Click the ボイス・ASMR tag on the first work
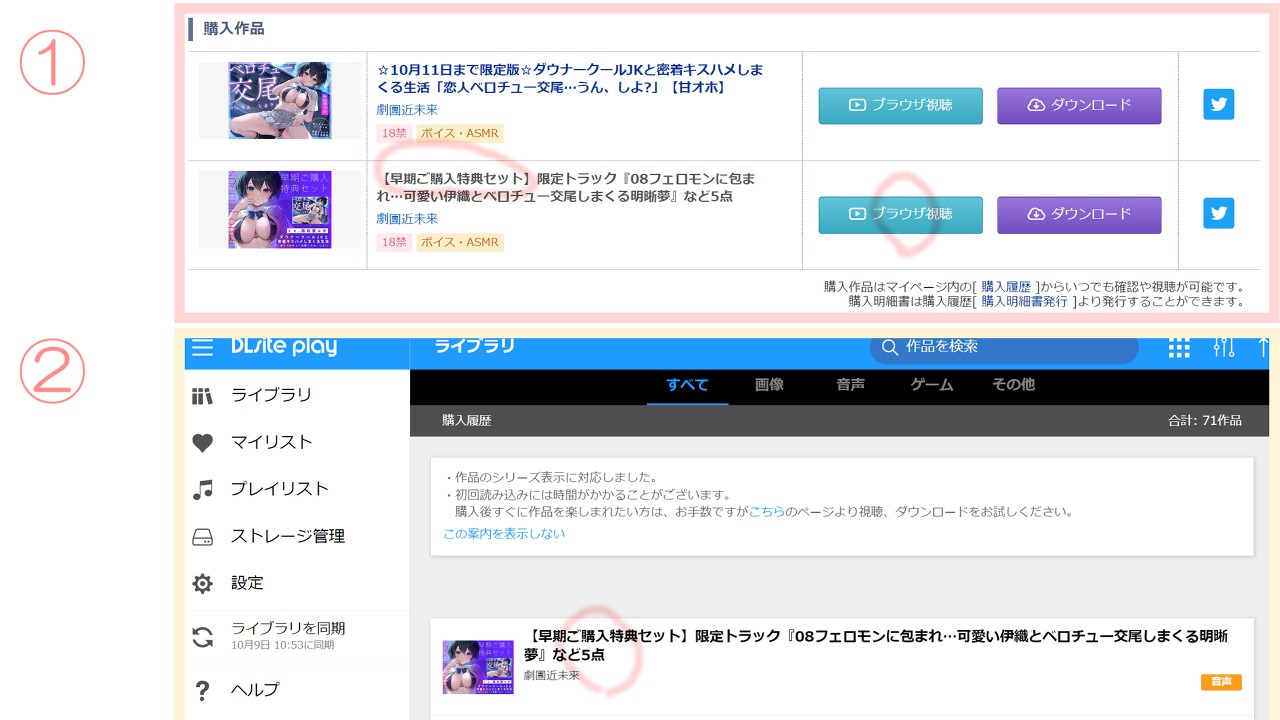Screen dimensions: 1280x720 [x=459, y=133]
